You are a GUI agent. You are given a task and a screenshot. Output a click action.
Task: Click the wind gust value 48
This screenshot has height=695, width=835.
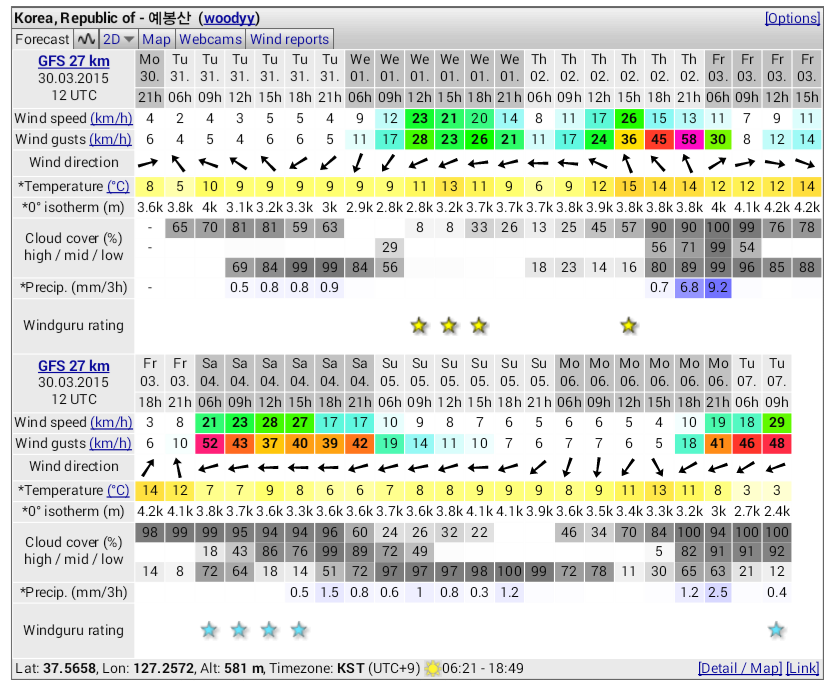point(776,444)
